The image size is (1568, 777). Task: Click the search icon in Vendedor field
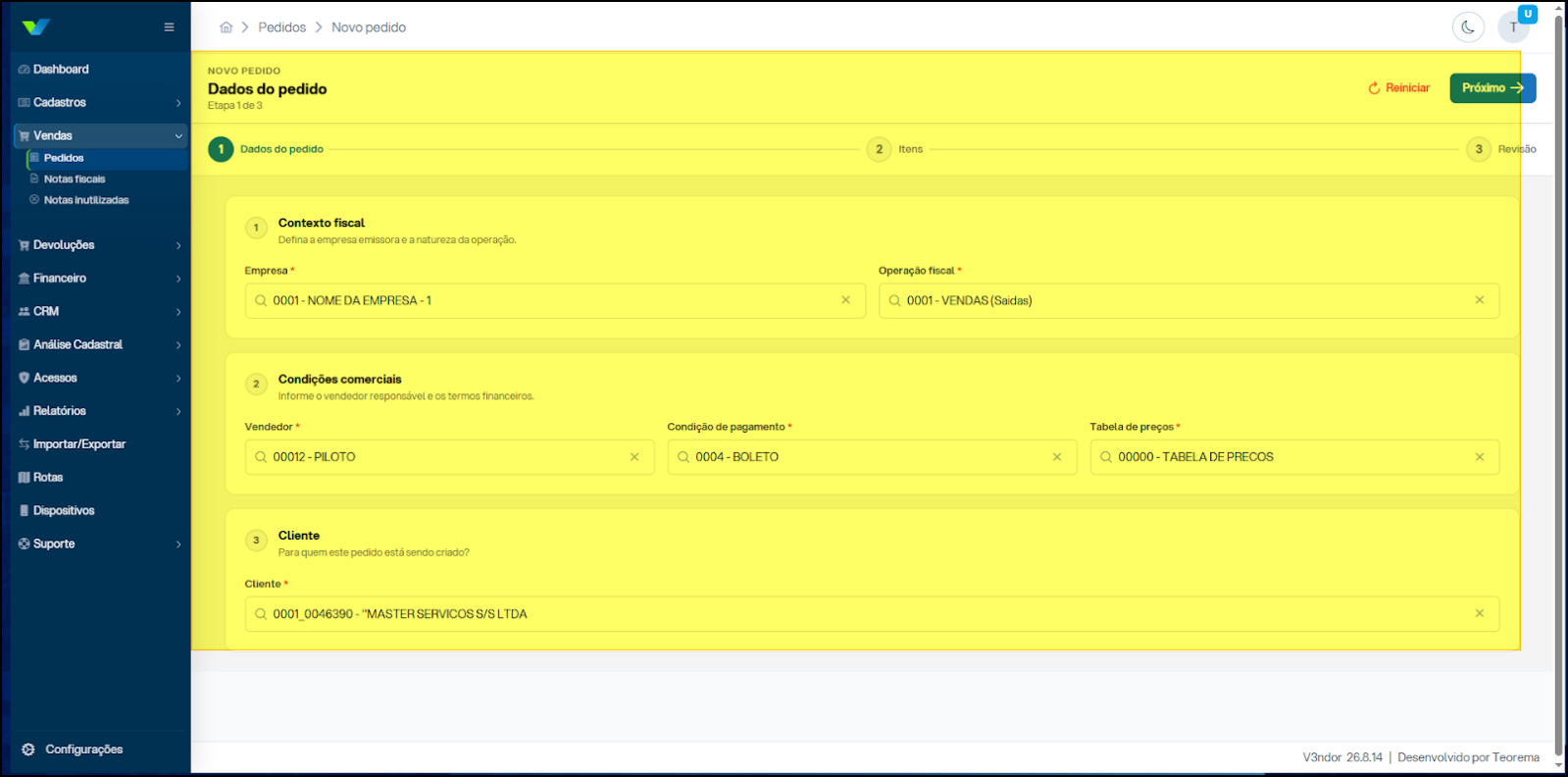261,457
